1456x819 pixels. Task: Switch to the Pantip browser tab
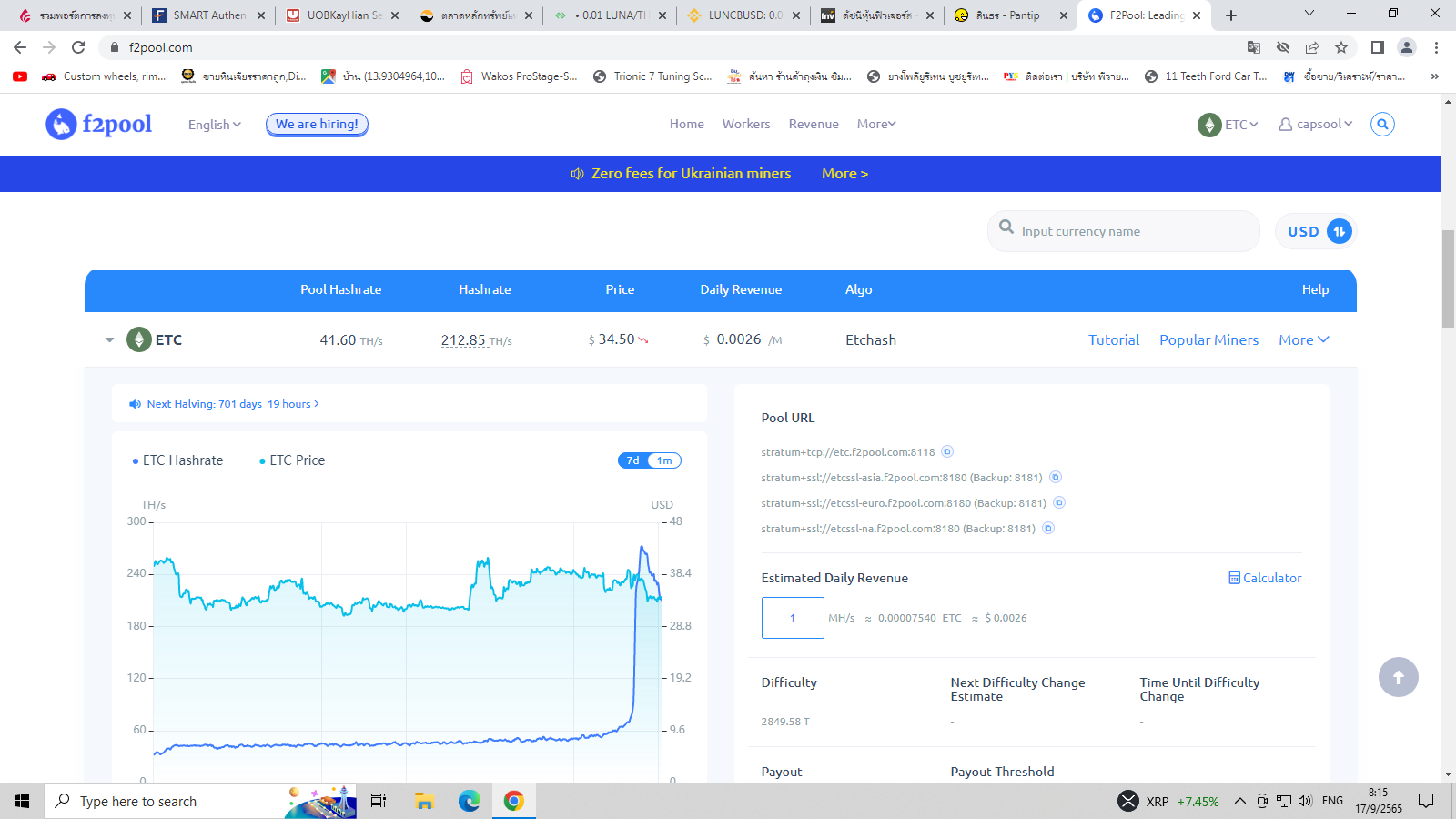(1010, 15)
